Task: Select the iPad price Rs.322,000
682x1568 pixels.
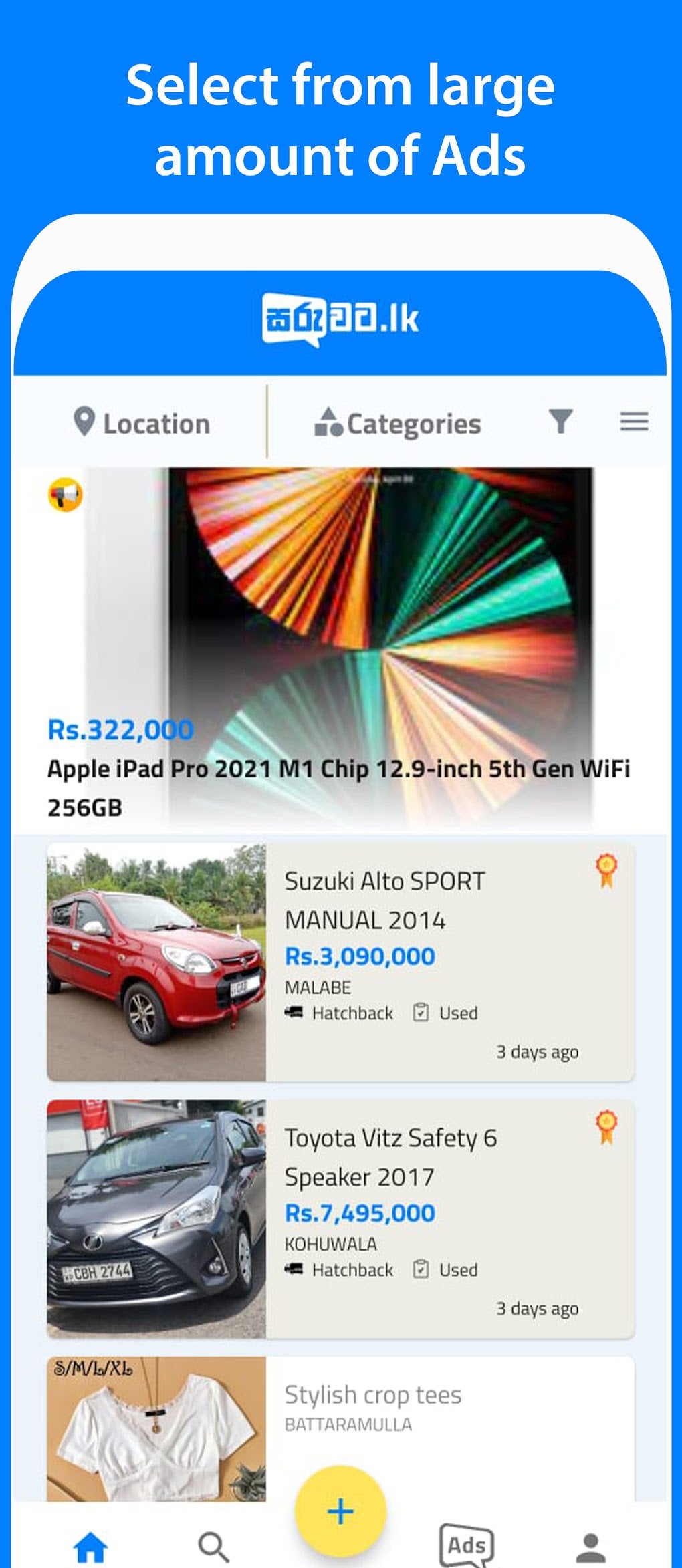Action: coord(120,729)
